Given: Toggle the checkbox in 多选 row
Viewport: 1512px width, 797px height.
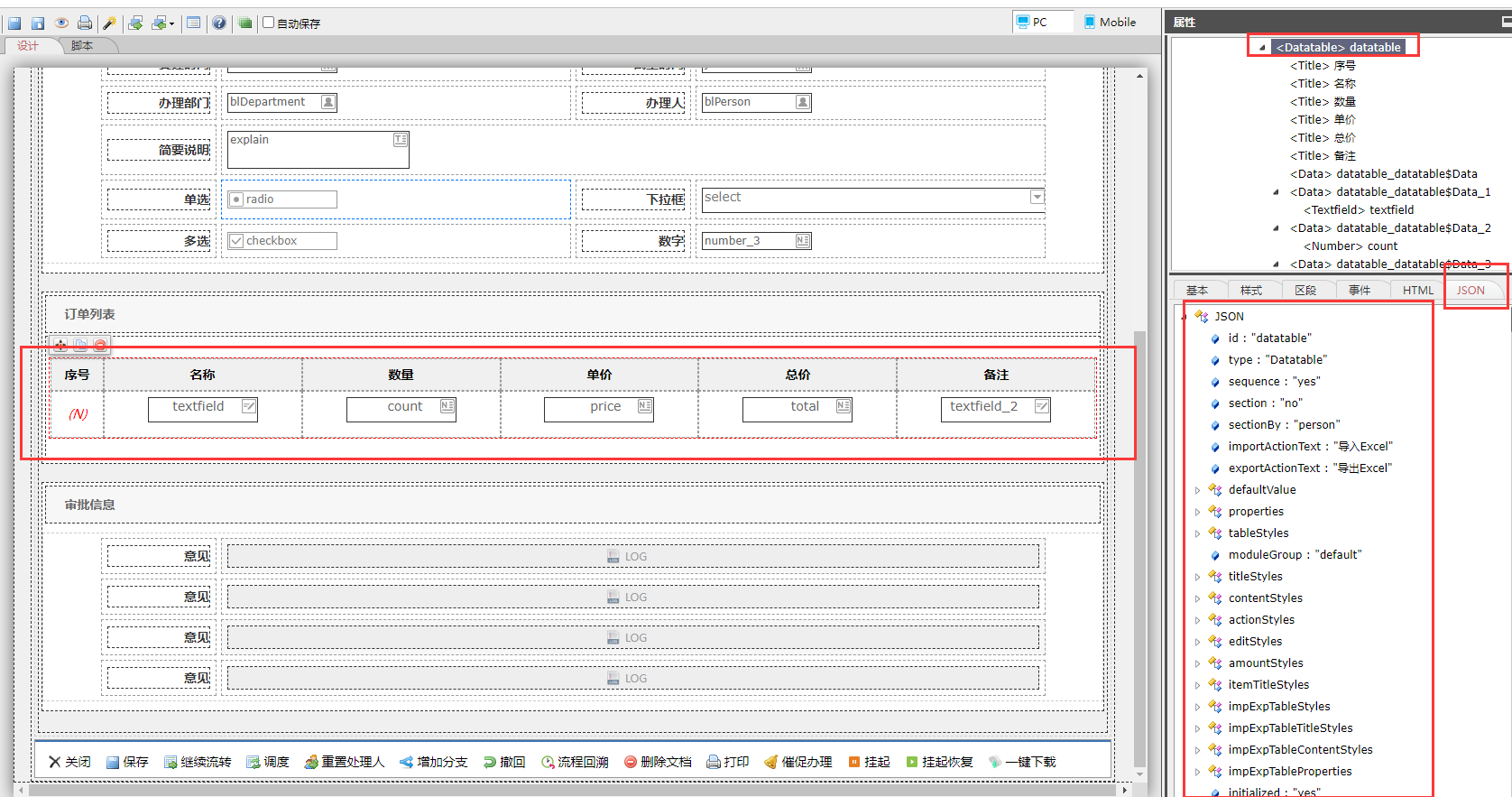Looking at the screenshot, I should click(236, 241).
